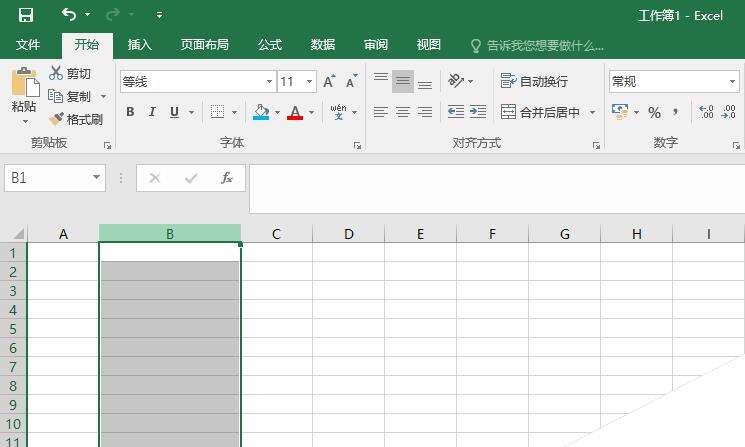Open the font color palette arrow
Viewport: 745px width, 447px height.
312,113
